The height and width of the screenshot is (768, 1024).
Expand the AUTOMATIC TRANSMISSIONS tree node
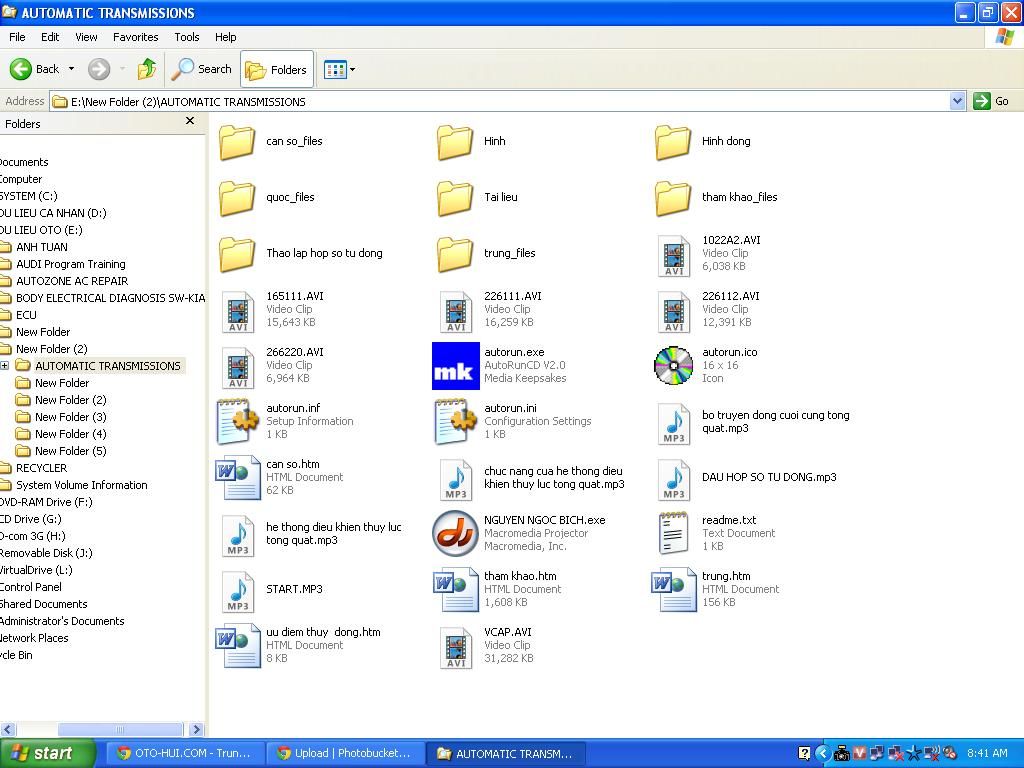(5, 366)
